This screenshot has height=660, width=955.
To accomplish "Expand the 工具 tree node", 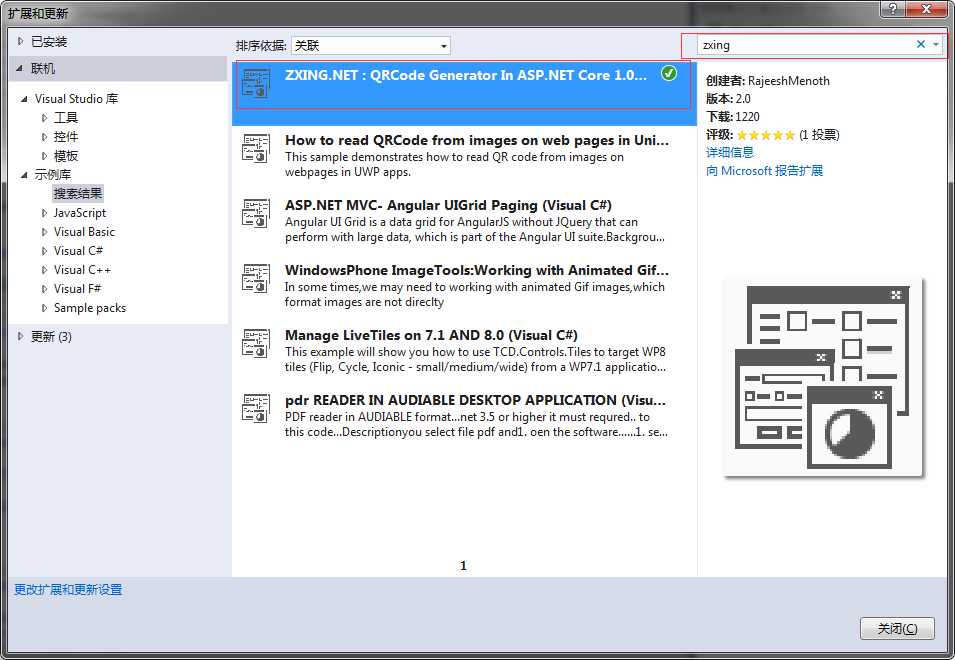I will [x=44, y=118].
